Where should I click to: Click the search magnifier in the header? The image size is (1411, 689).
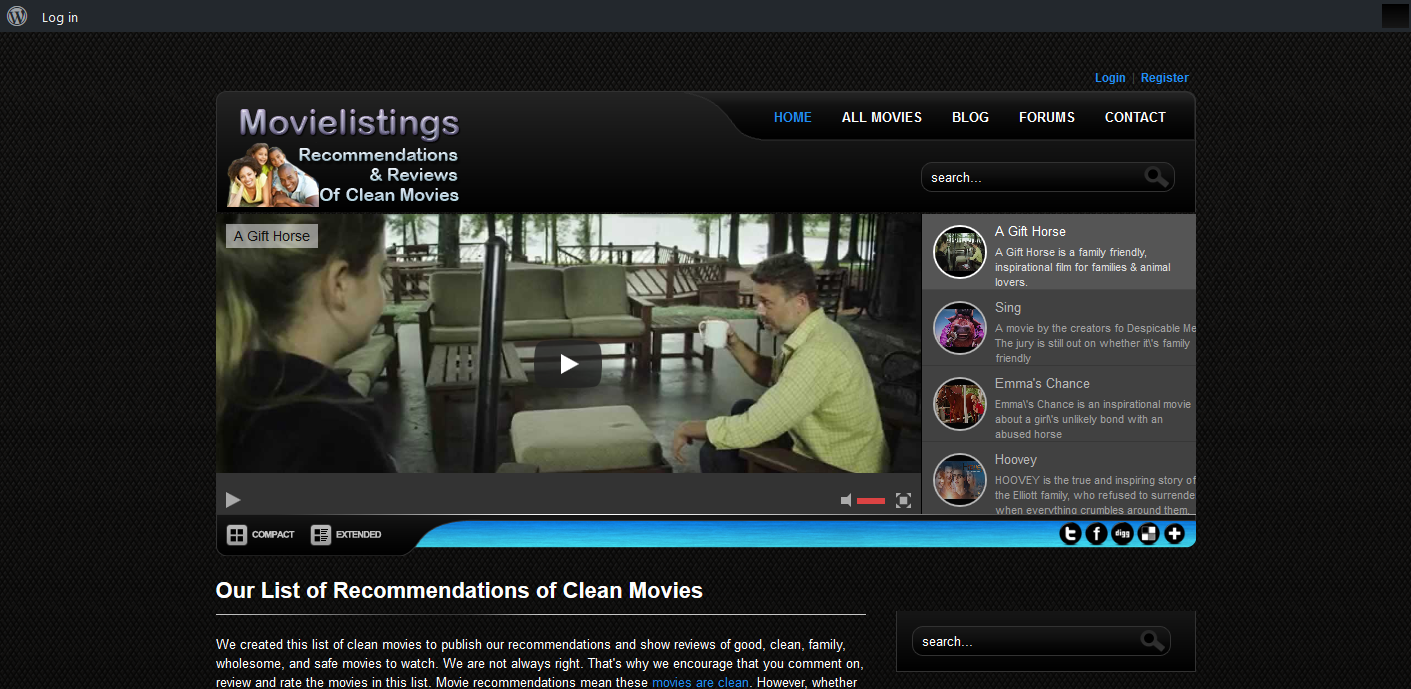(1156, 176)
